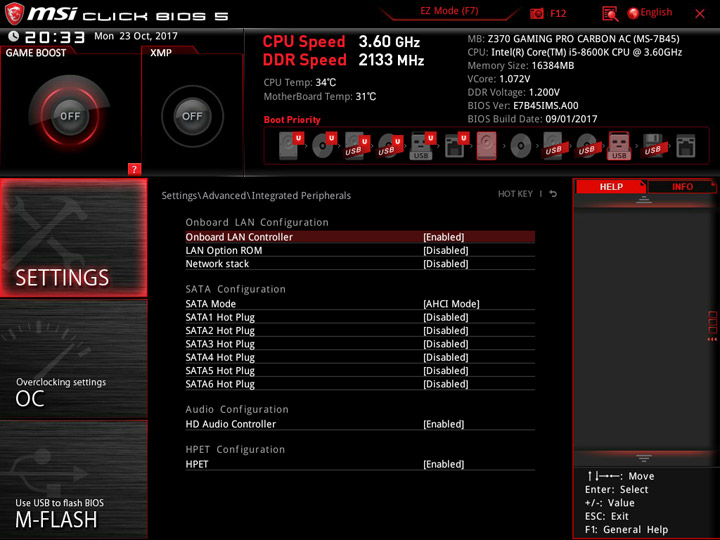Viewport: 720px width, 540px height.
Task: Click the Onboard LAN Configuration heading
Action: click(257, 222)
